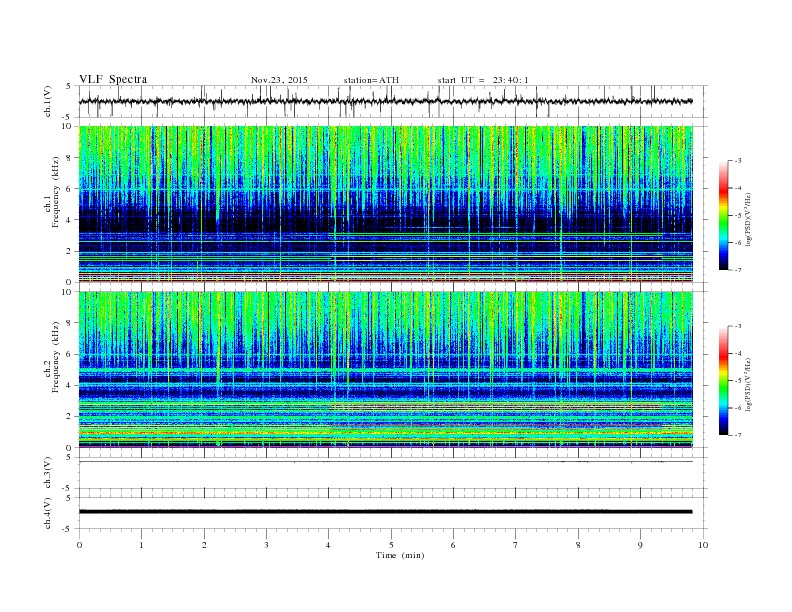Click the "10" minute time tick label
792x612 pixels.
(703, 545)
